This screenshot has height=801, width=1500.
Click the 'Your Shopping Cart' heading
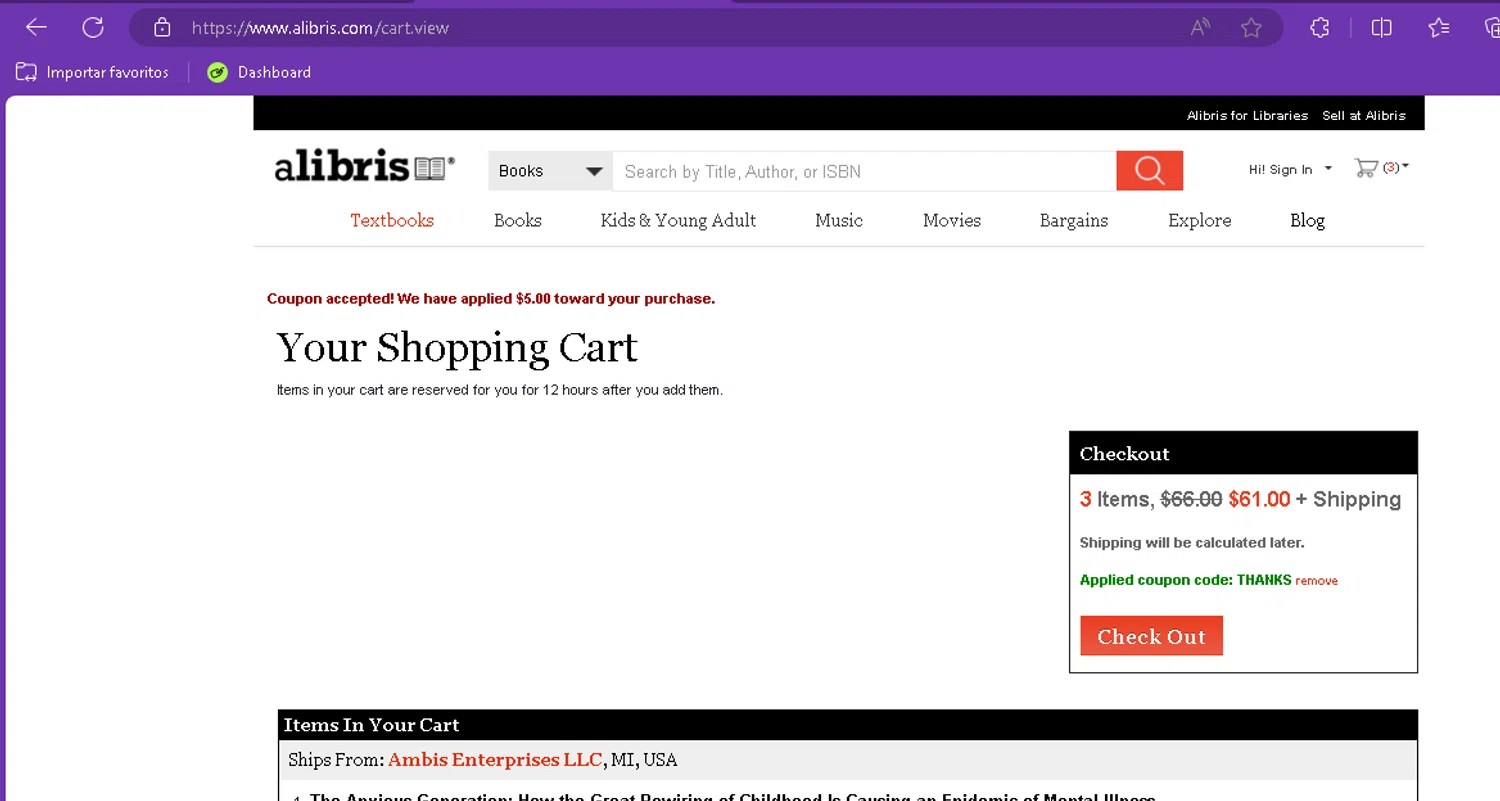457,347
